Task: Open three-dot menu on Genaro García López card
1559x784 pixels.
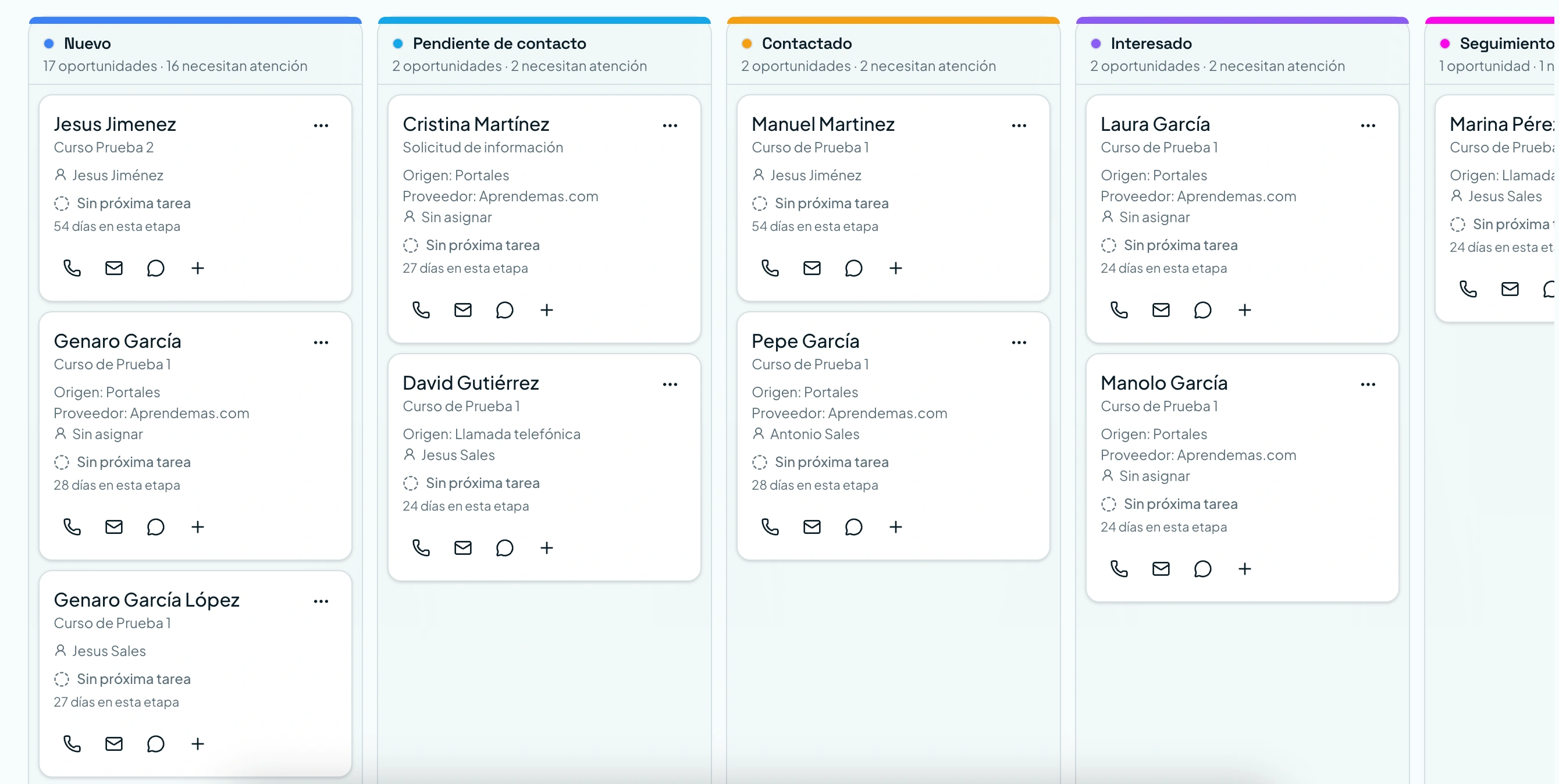Action: [x=321, y=601]
